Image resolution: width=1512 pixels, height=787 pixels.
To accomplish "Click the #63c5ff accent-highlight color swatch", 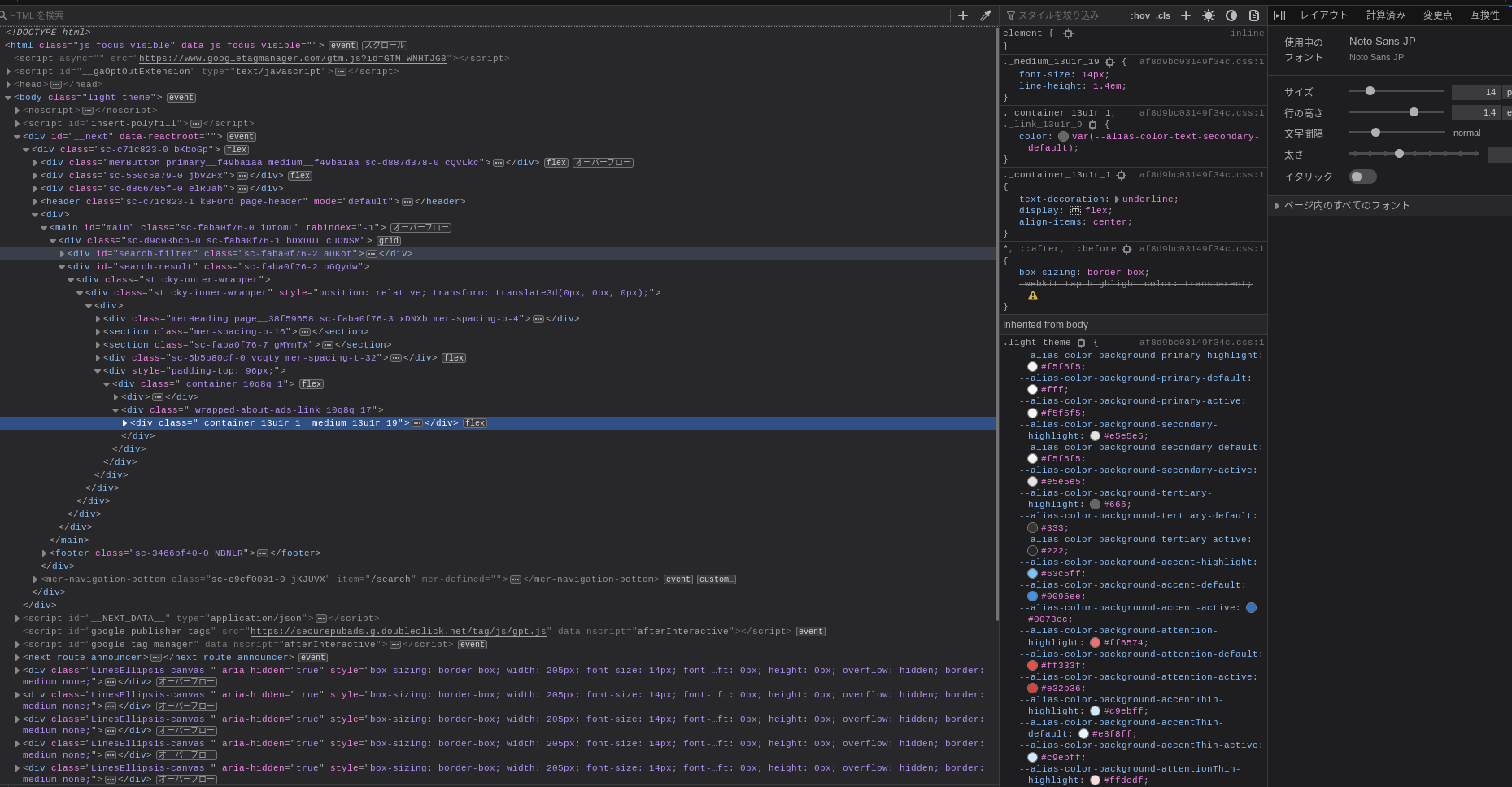I will coord(1031,573).
